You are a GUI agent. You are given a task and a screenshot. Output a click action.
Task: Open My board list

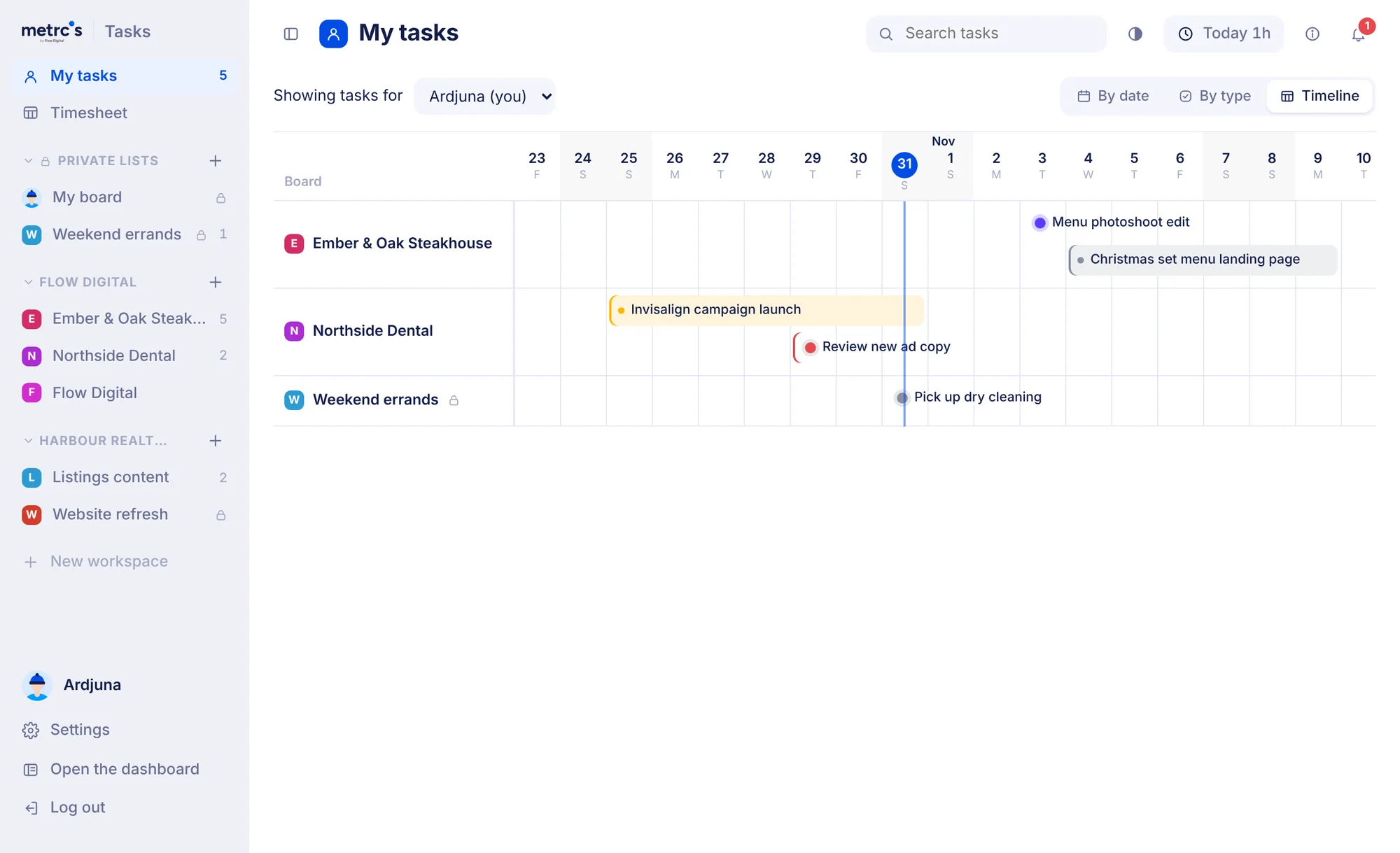(125, 197)
